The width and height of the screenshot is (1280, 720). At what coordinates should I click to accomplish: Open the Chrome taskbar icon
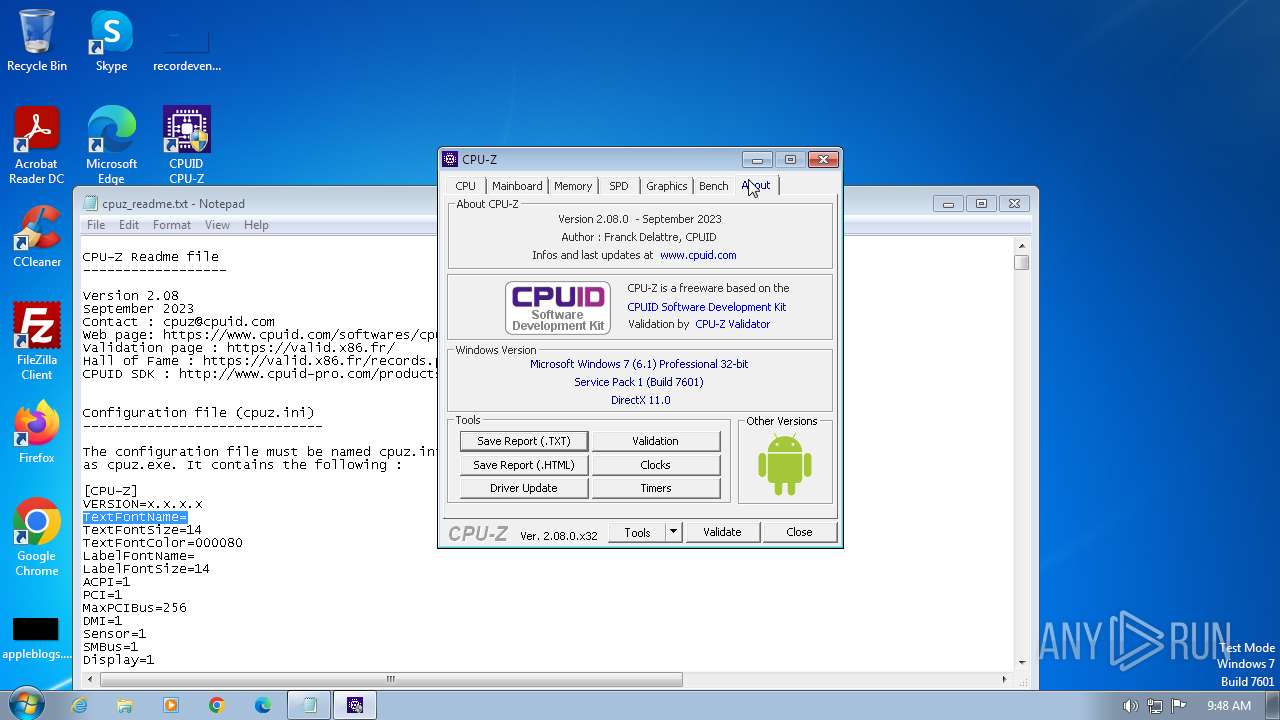pyautogui.click(x=217, y=705)
